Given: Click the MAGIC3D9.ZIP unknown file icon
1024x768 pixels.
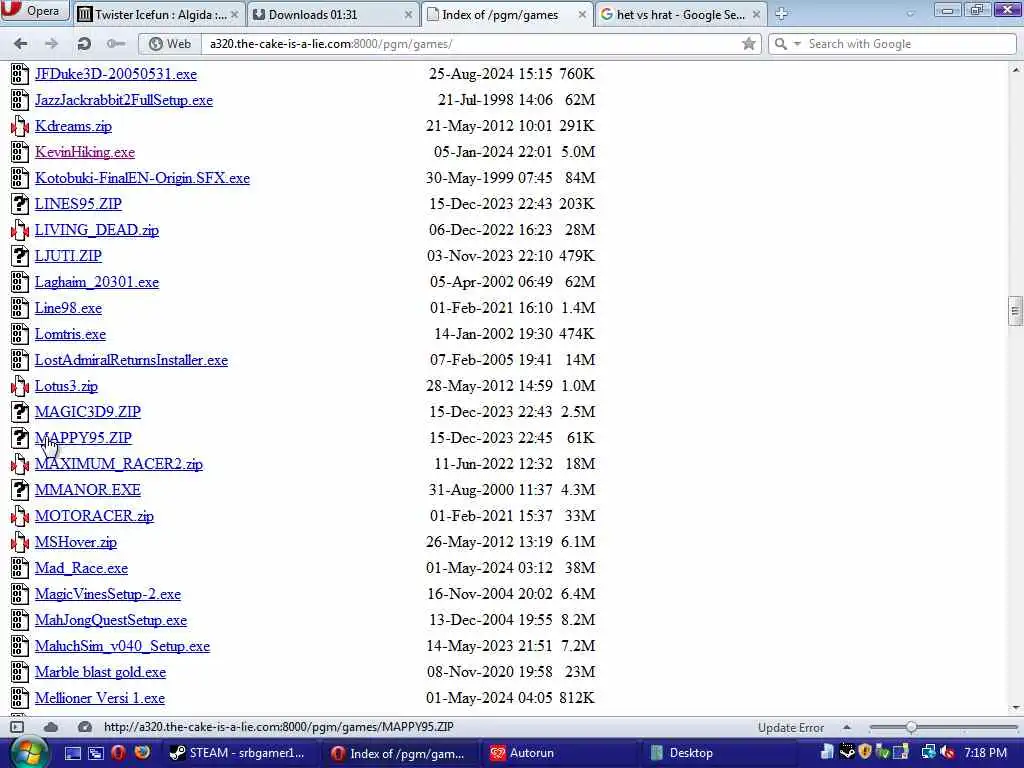Looking at the screenshot, I should click(x=20, y=412).
